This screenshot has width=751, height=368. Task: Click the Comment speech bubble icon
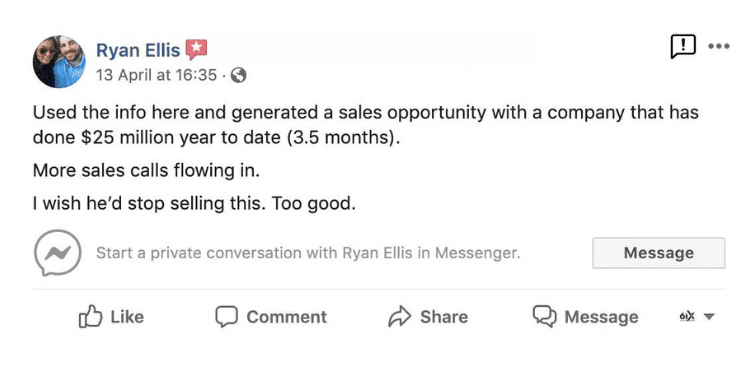(x=226, y=317)
